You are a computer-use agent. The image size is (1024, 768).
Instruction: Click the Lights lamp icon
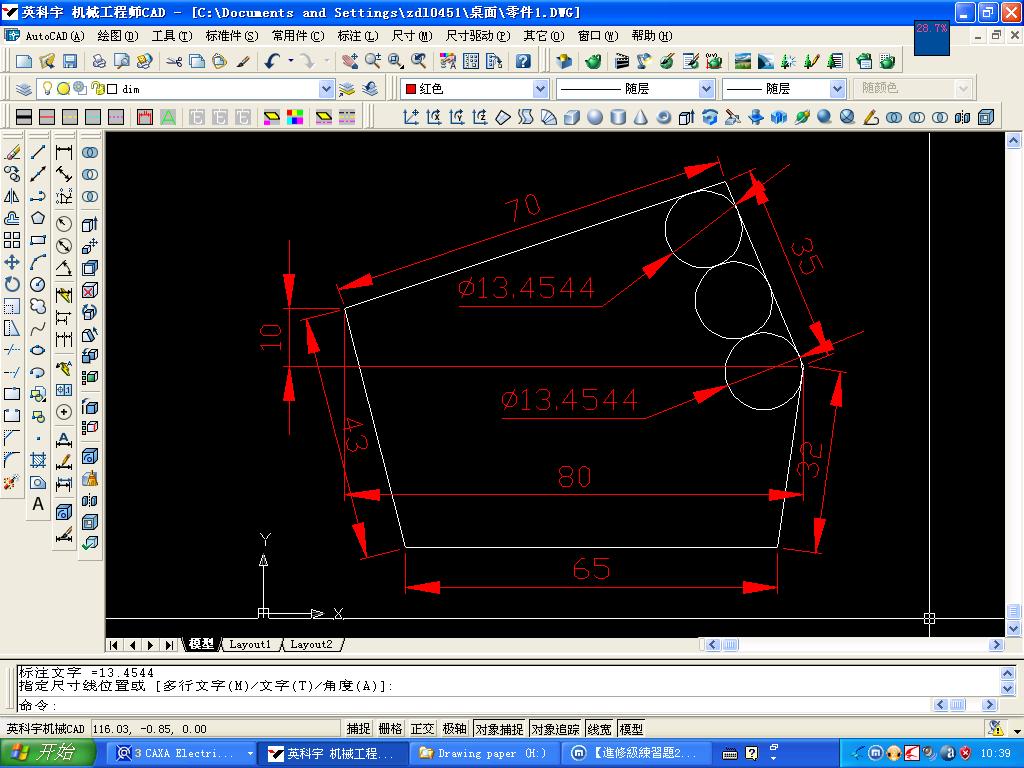coord(644,61)
